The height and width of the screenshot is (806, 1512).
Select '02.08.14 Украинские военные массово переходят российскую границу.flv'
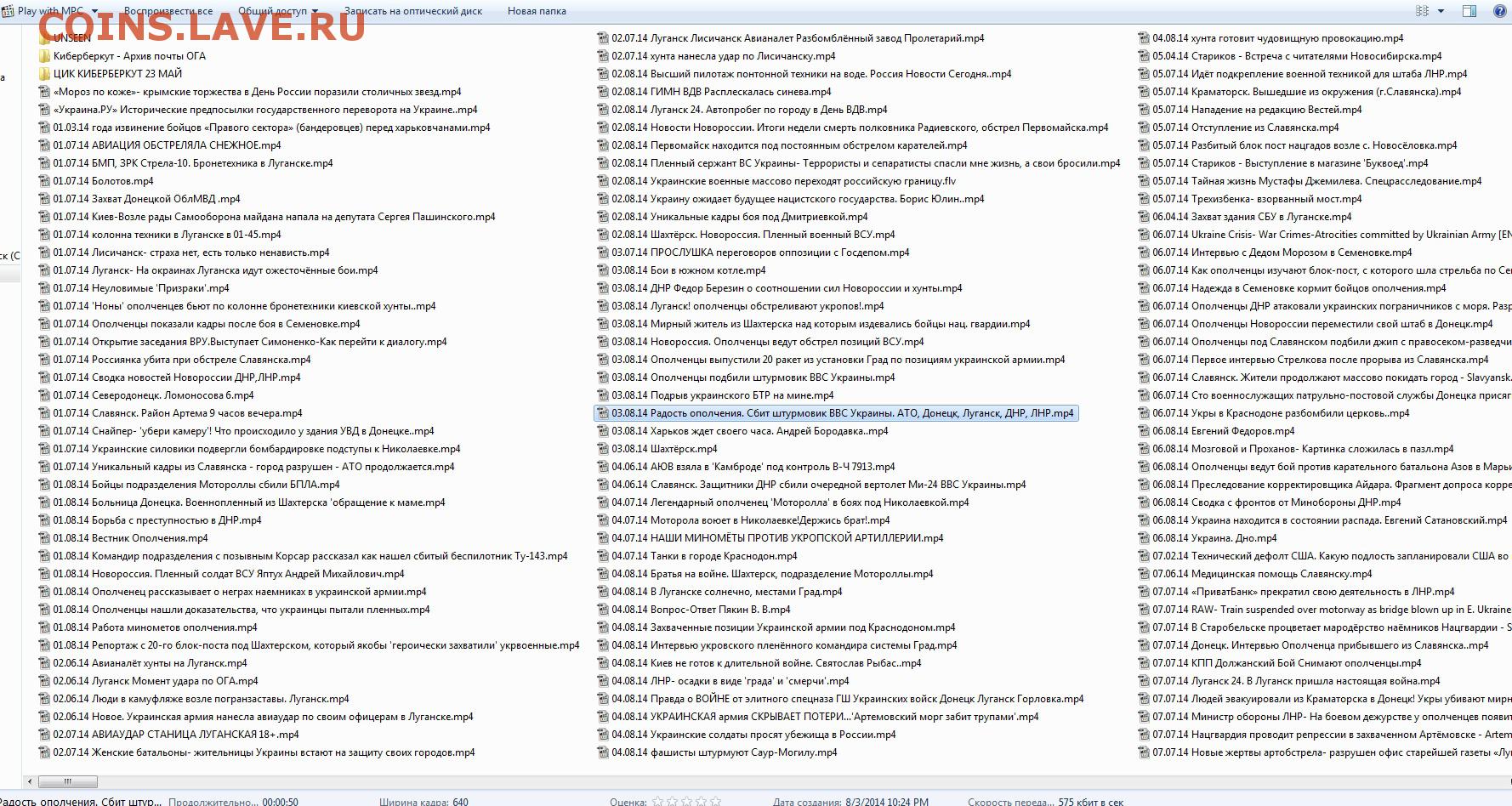click(x=777, y=181)
